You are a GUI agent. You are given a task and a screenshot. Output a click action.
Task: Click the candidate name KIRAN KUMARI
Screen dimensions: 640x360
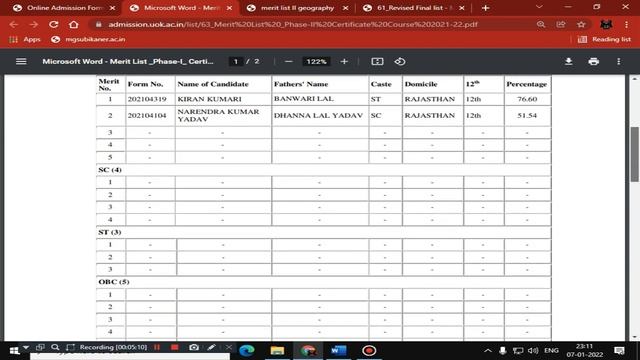[x=209, y=99]
